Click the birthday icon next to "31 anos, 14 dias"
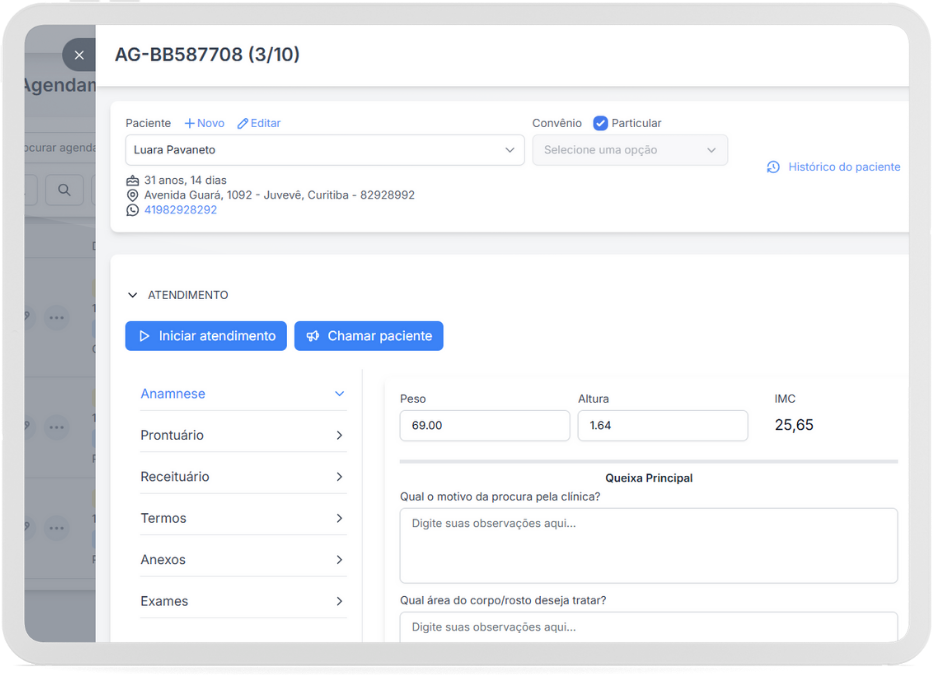934x675 pixels. pyautogui.click(x=133, y=182)
